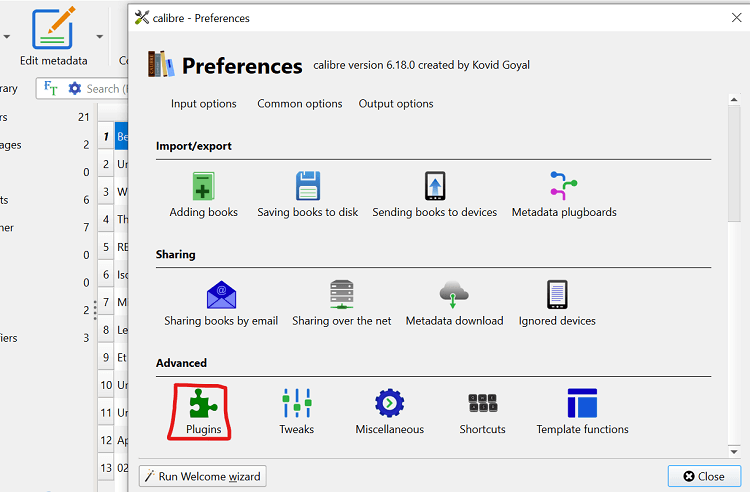Open Input options preferences
Image resolution: width=750 pixels, height=492 pixels.
coord(204,104)
